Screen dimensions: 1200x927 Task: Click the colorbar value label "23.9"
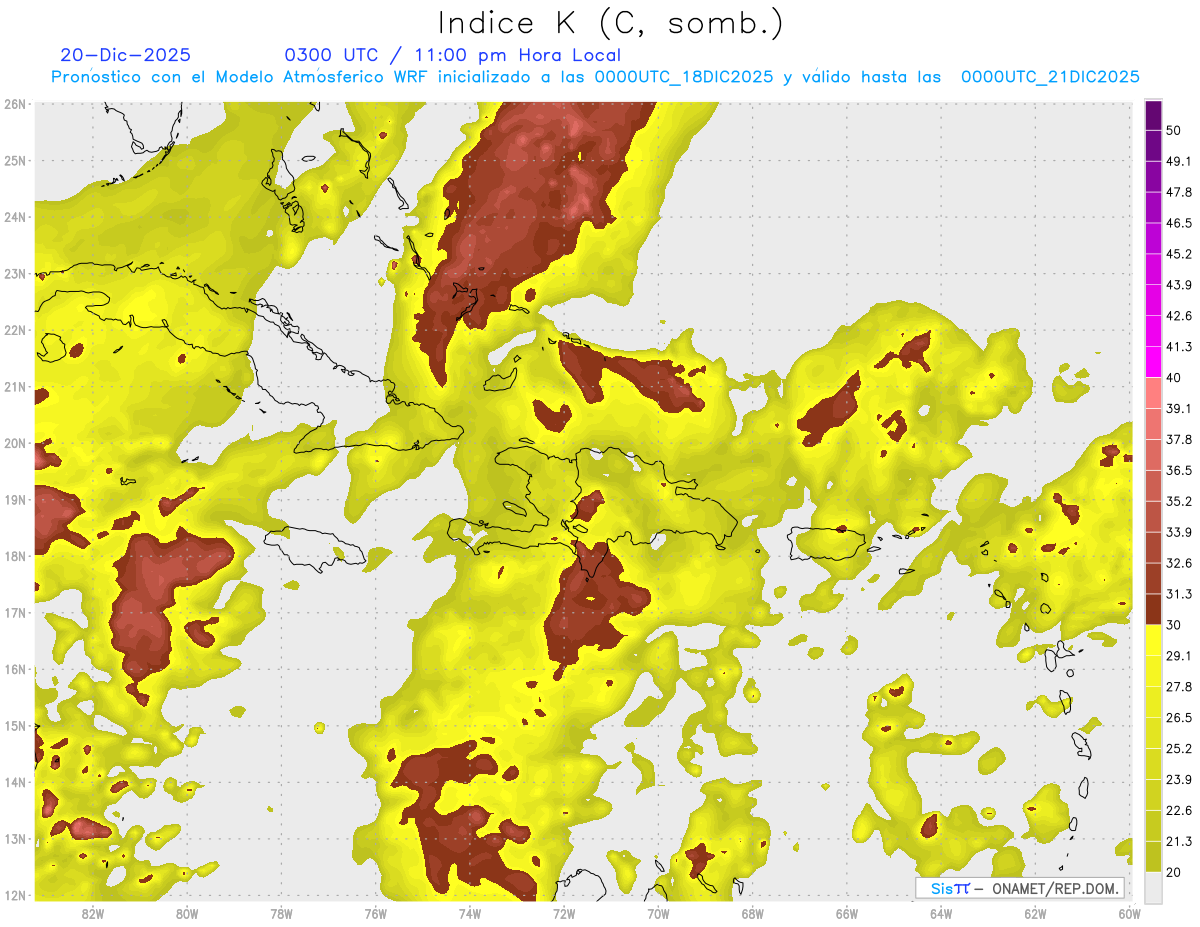(1179, 780)
